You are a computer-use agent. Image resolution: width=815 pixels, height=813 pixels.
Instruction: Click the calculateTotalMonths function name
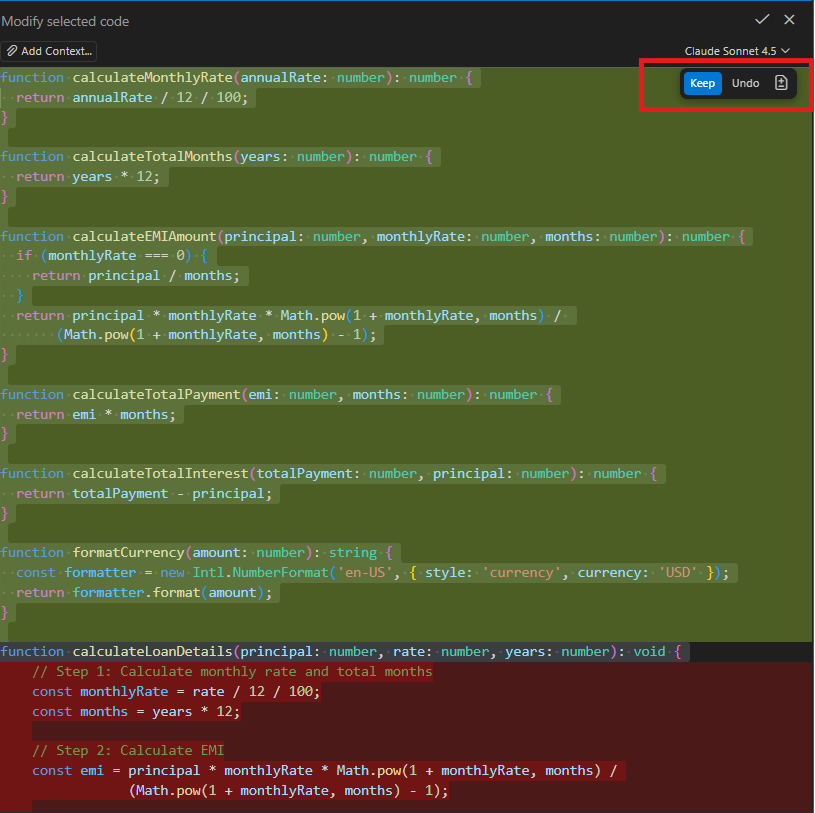pos(152,156)
